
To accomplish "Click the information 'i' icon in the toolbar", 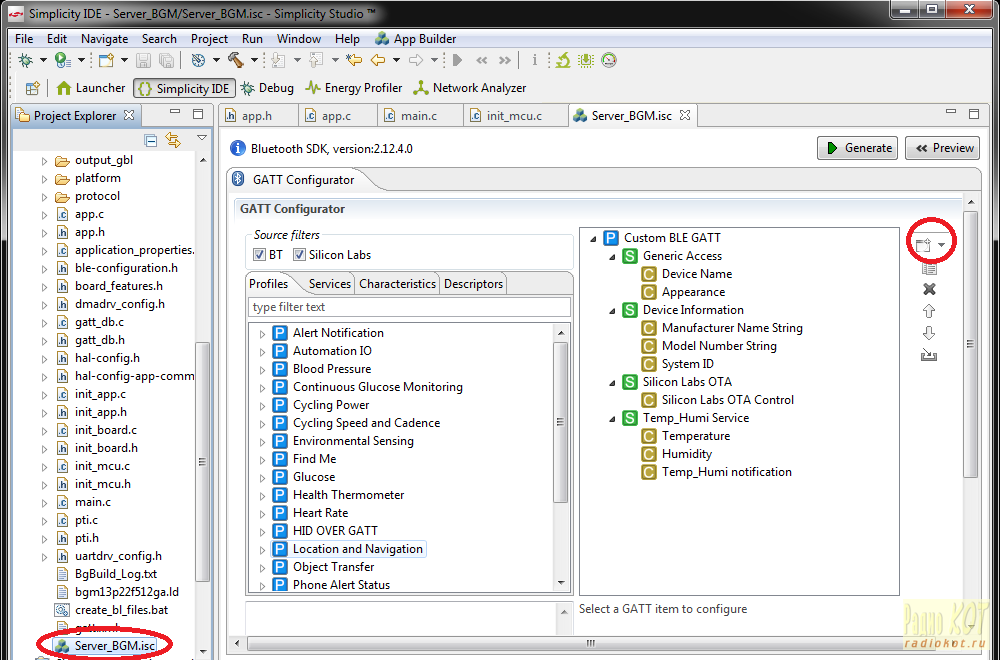I will pyautogui.click(x=534, y=61).
